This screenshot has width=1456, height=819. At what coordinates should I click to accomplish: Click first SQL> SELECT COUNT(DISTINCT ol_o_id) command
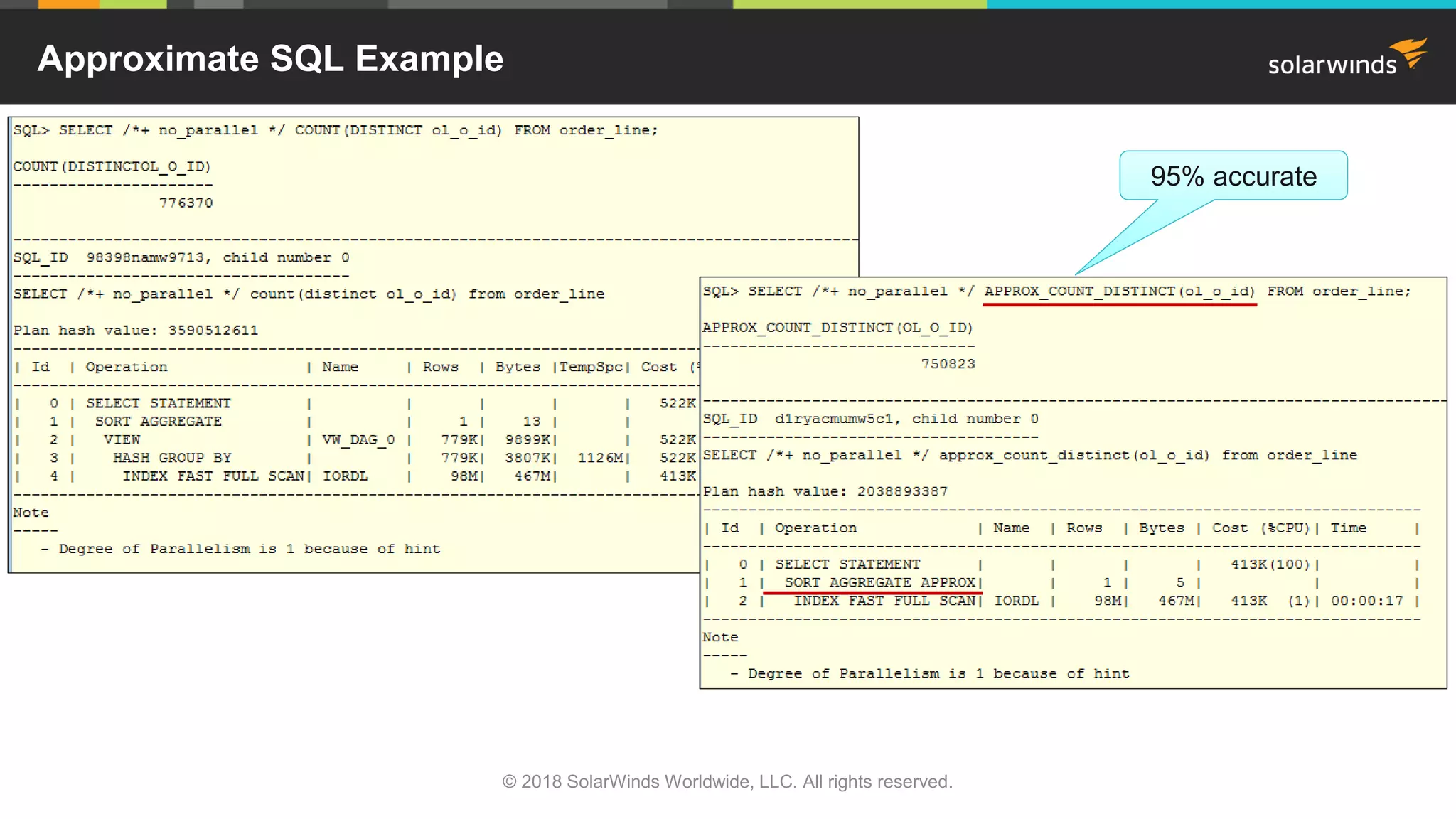[336, 130]
